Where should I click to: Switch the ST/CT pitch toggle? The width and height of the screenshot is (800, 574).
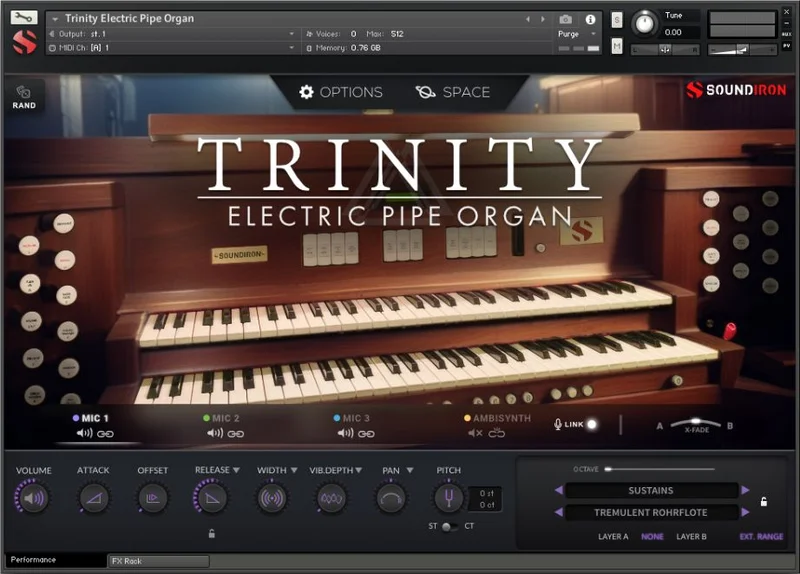(449, 526)
